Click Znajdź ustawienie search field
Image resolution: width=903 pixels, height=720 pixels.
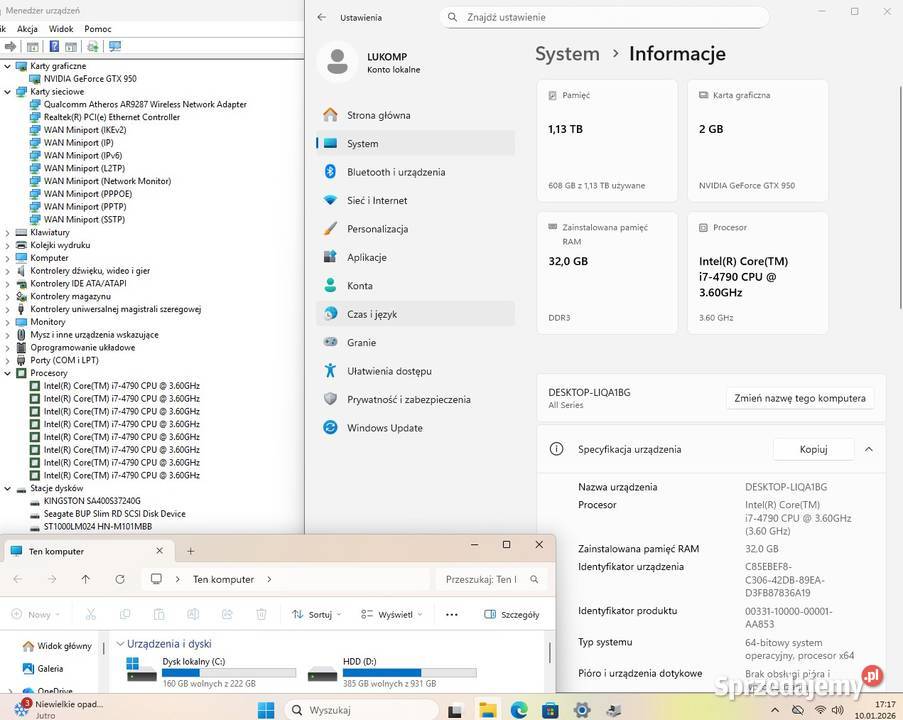click(x=604, y=17)
